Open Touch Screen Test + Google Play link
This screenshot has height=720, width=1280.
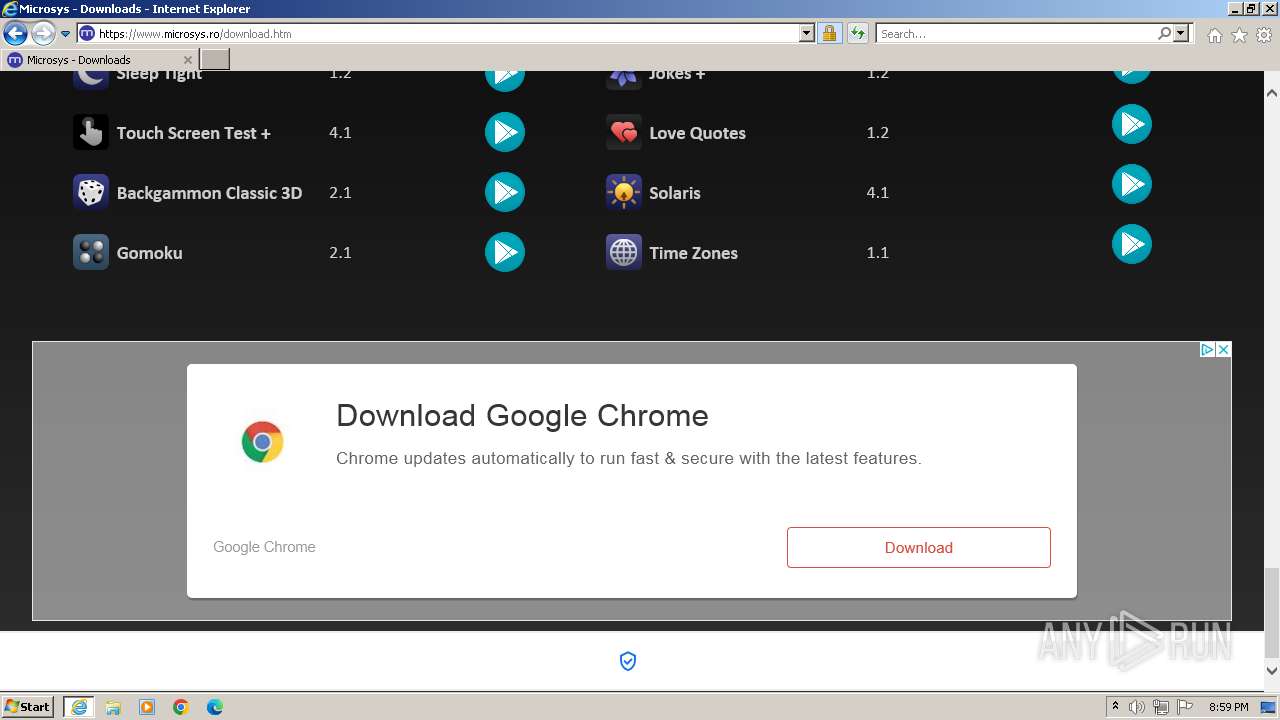pos(505,132)
